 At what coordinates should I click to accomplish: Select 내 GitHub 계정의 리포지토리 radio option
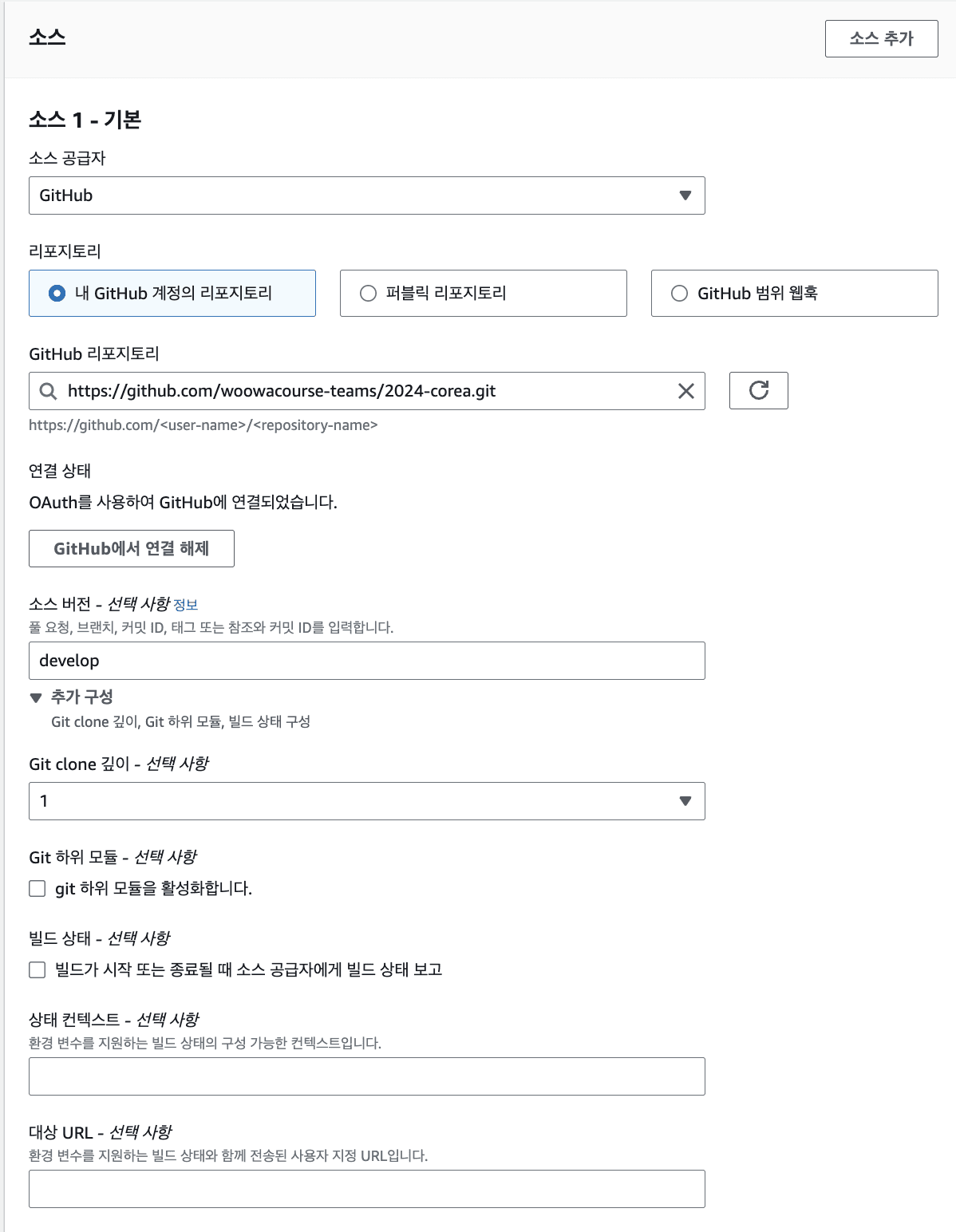[x=57, y=294]
